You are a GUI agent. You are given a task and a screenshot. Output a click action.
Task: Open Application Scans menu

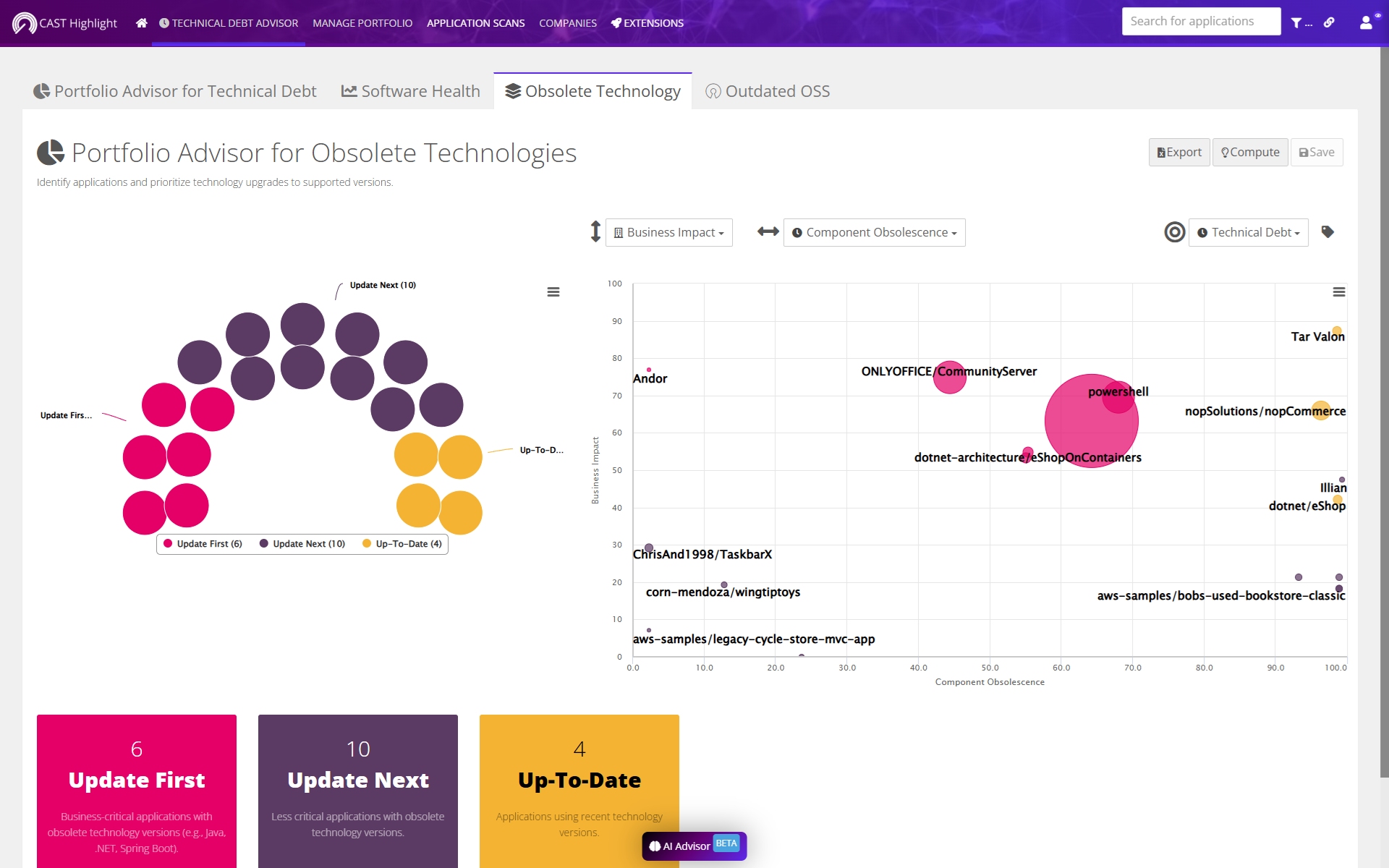click(475, 23)
